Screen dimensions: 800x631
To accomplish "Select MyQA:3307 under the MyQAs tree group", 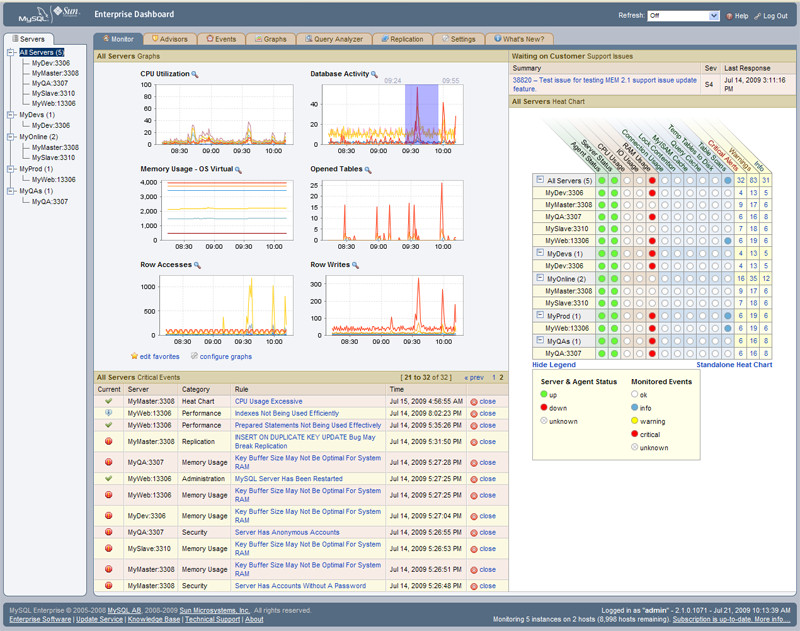I will [x=50, y=201].
